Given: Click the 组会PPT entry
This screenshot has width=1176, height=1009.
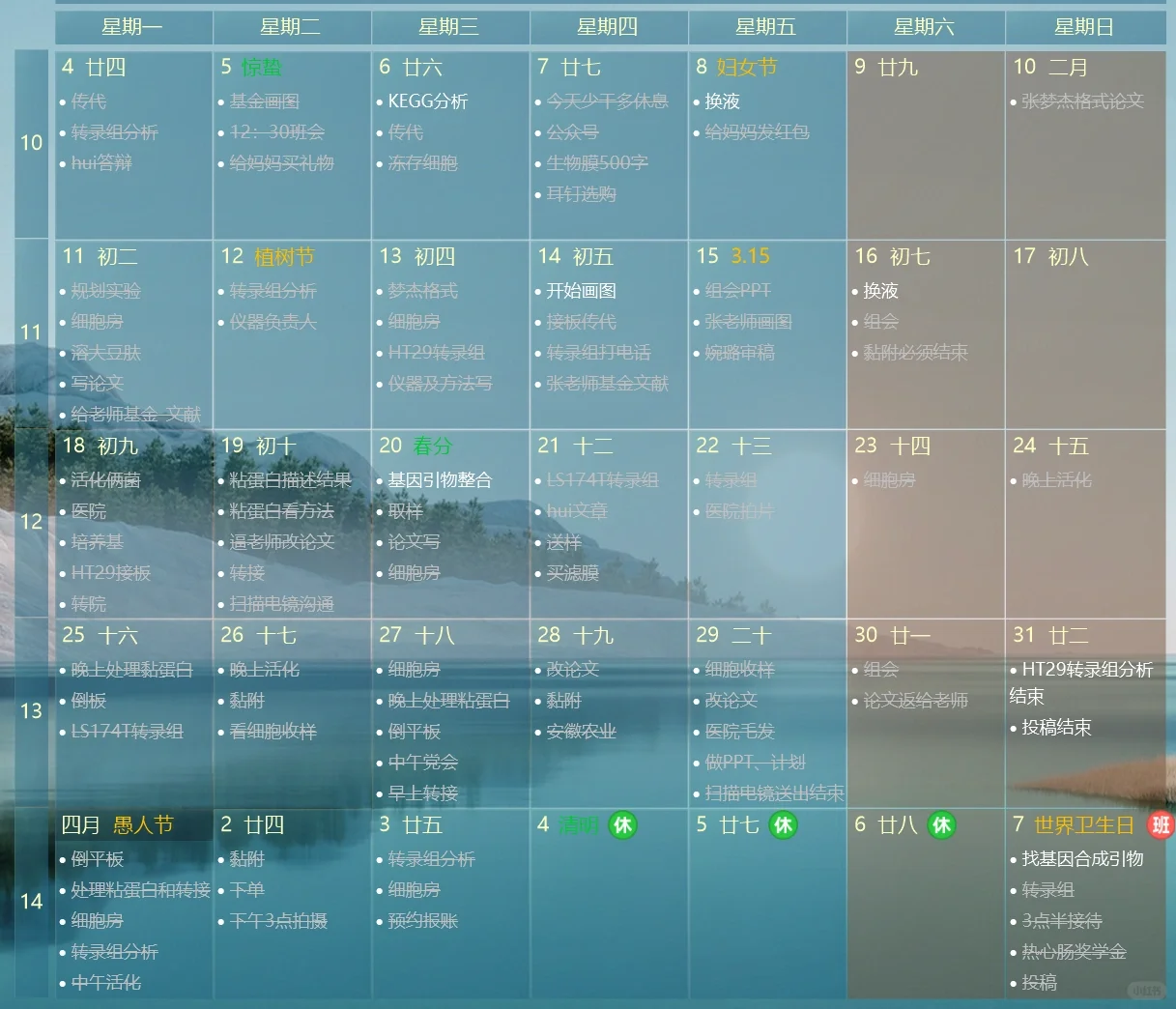Looking at the screenshot, I should tap(738, 290).
